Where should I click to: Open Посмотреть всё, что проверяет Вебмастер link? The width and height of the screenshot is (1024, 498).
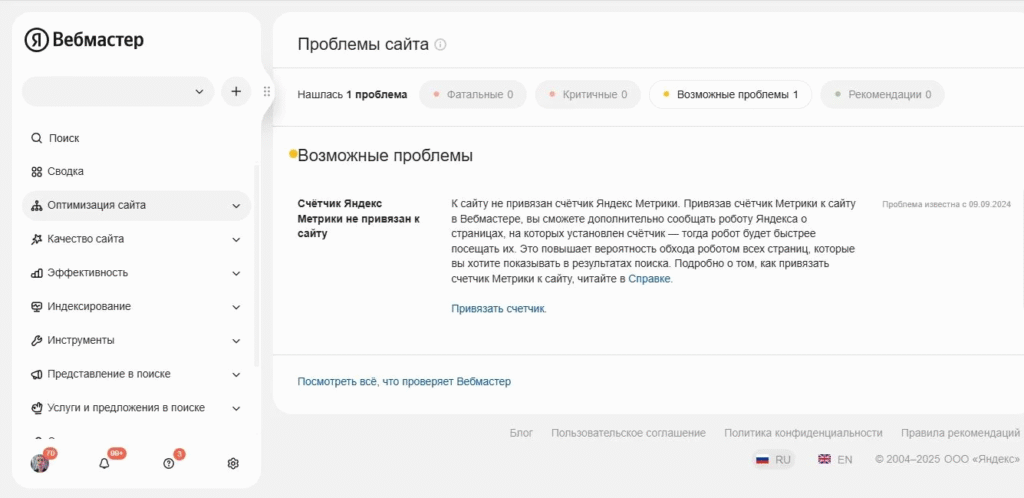pyautogui.click(x=404, y=382)
